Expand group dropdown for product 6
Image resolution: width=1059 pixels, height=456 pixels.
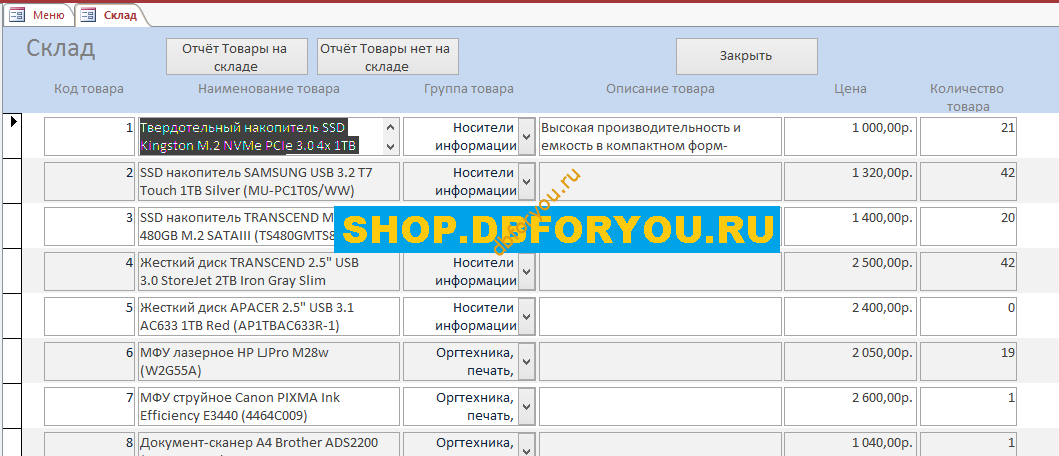(x=526, y=361)
